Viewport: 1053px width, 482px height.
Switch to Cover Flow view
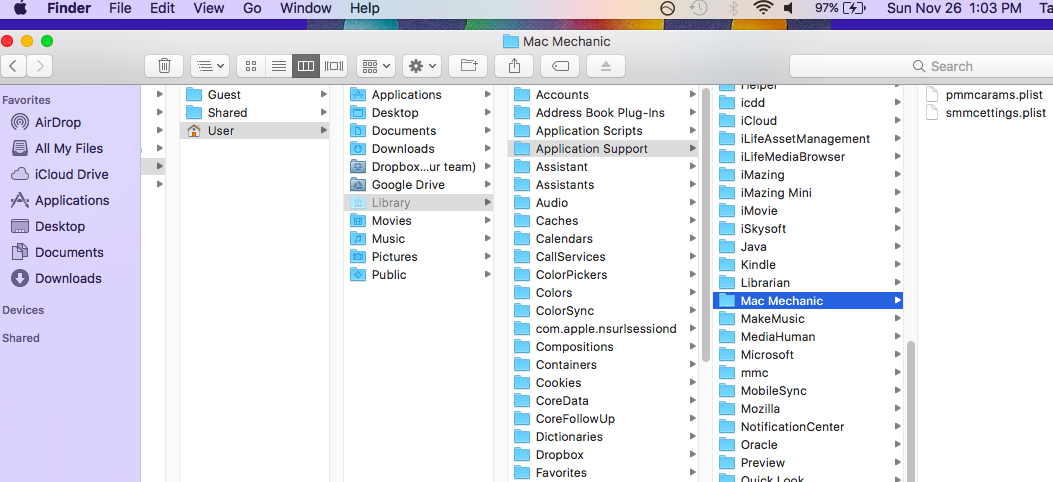[x=334, y=66]
